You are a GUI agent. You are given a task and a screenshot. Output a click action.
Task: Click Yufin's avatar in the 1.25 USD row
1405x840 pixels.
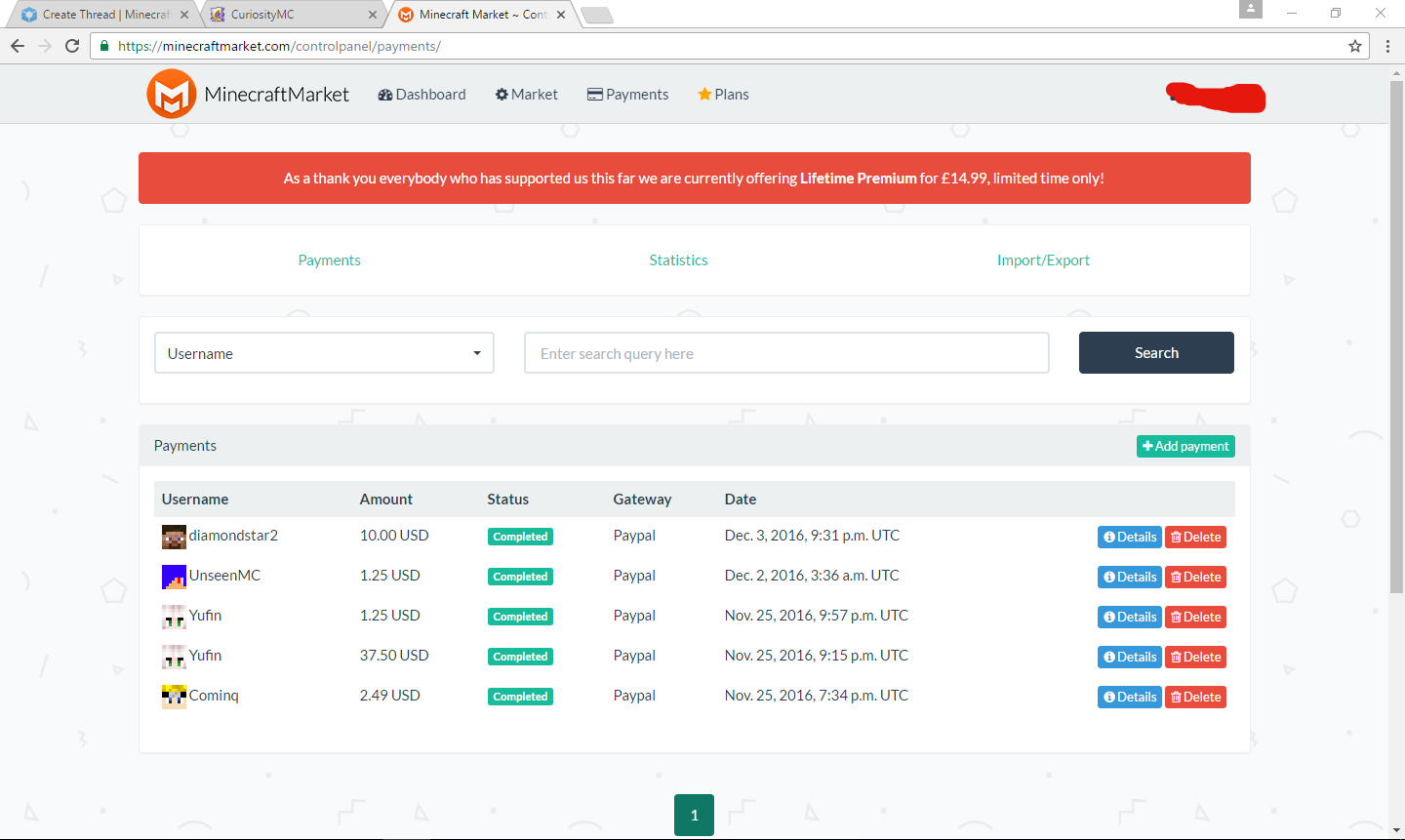(174, 618)
